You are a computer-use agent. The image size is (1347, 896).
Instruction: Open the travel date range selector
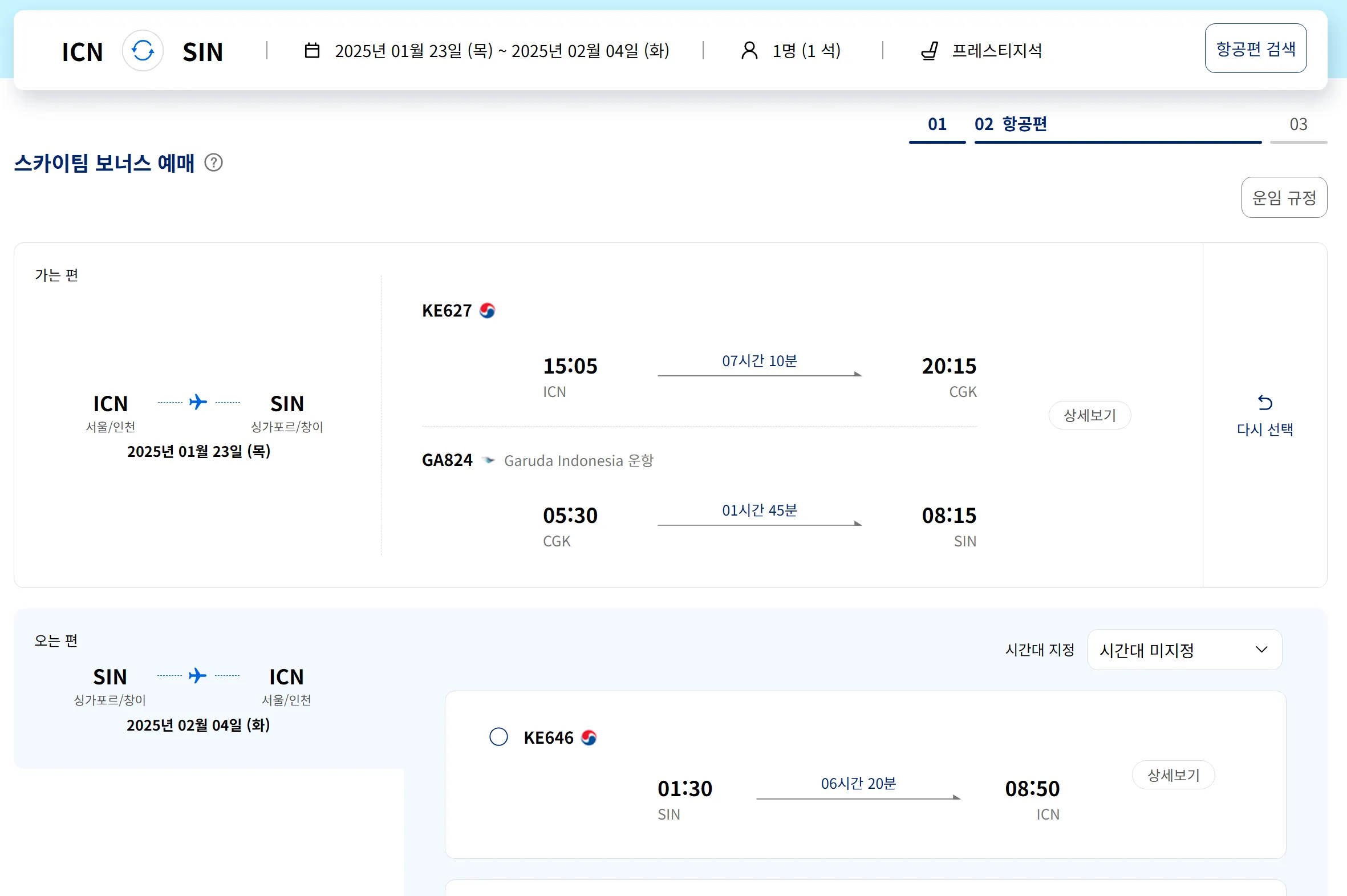point(501,51)
